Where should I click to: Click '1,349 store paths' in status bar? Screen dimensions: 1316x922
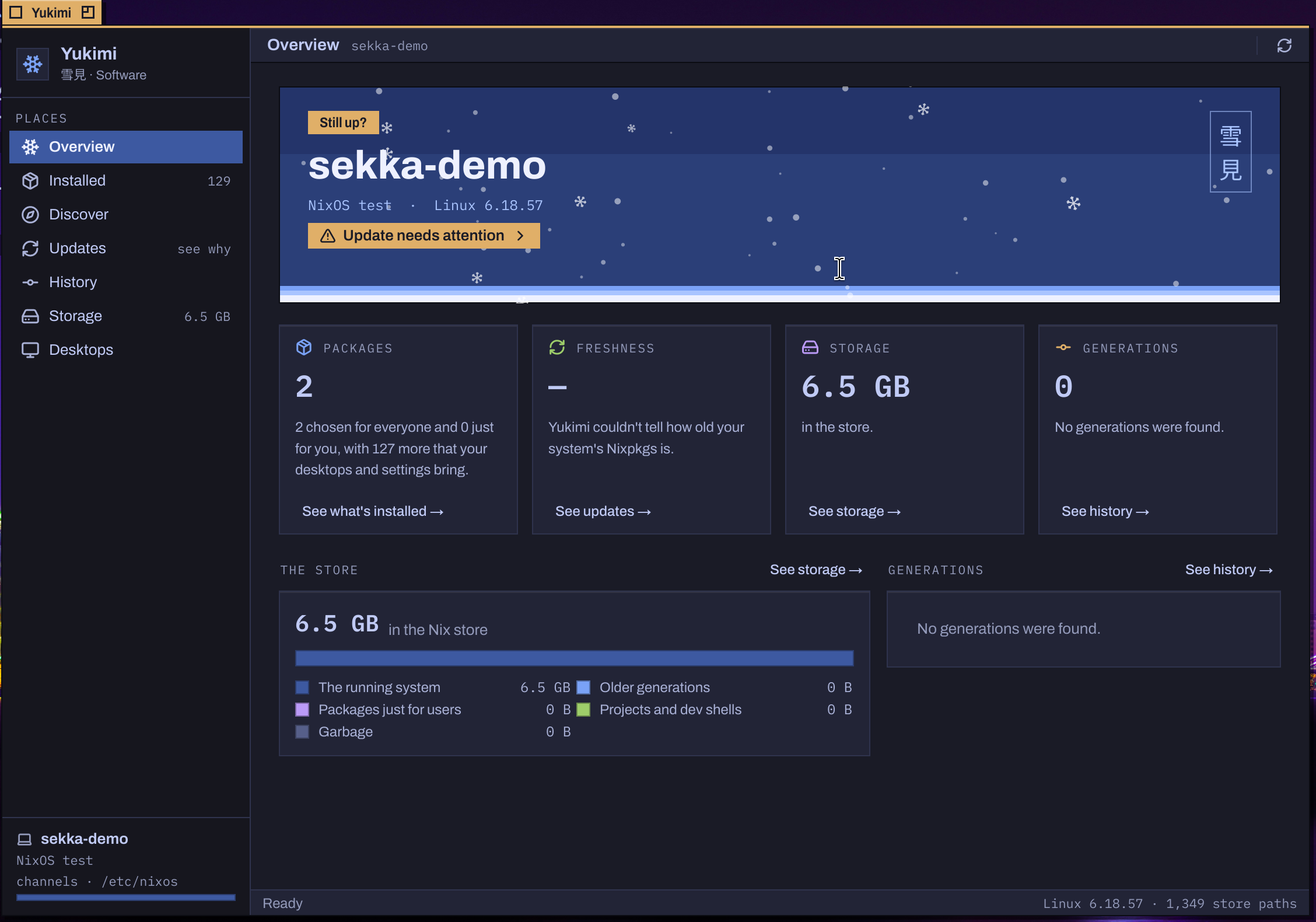(1231, 903)
